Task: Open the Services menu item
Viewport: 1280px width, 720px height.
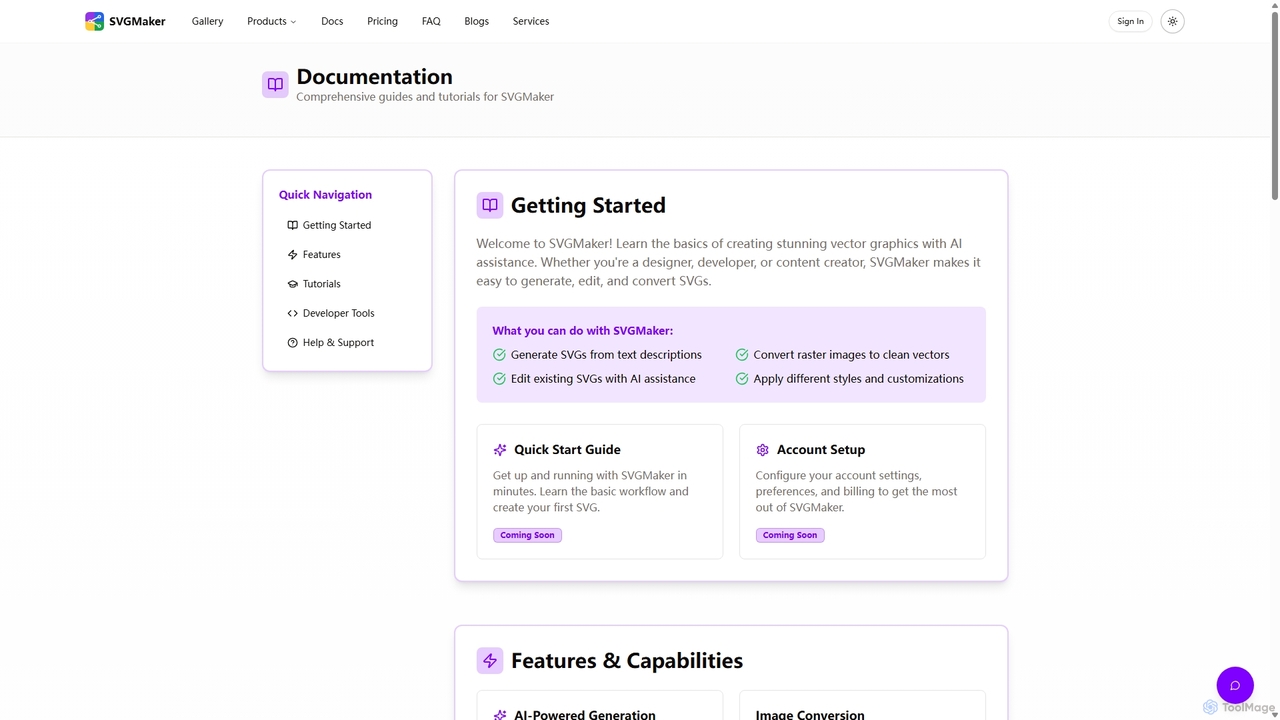Action: pyautogui.click(x=531, y=21)
